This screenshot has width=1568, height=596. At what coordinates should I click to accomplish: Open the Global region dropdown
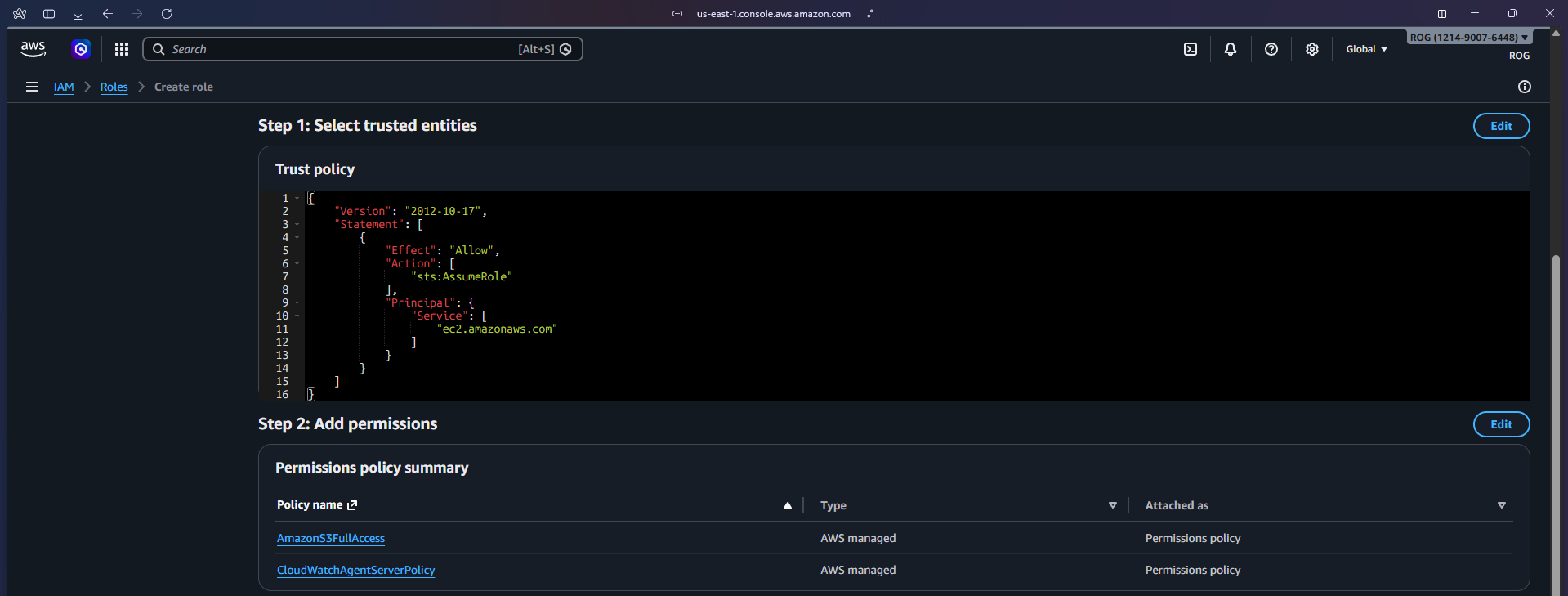[1366, 49]
